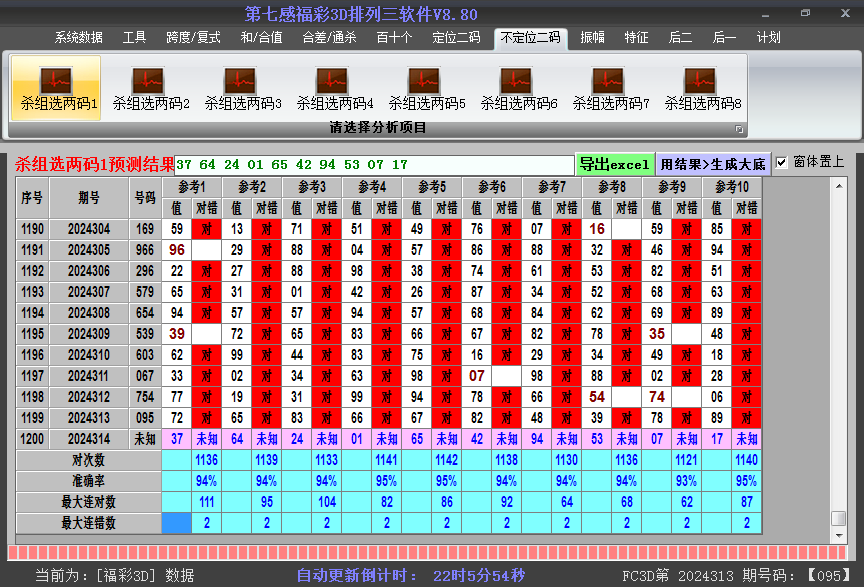Select the 杀组选两码8 icon

coord(700,88)
